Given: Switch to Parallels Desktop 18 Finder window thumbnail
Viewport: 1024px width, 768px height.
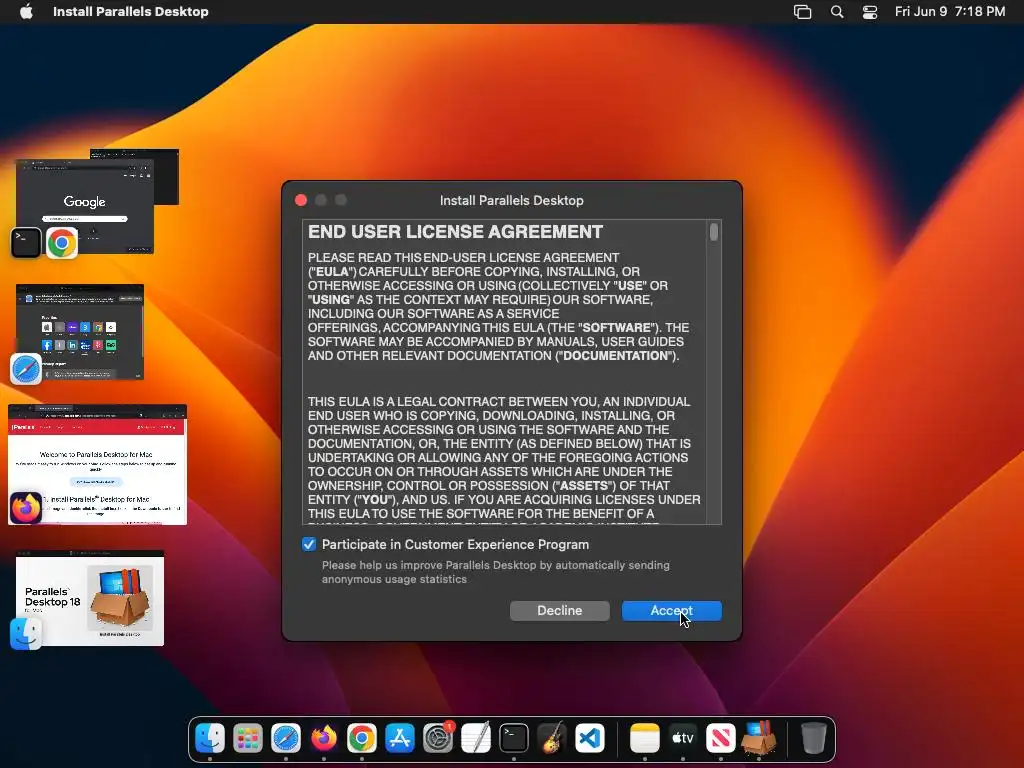Looking at the screenshot, I should [x=89, y=598].
